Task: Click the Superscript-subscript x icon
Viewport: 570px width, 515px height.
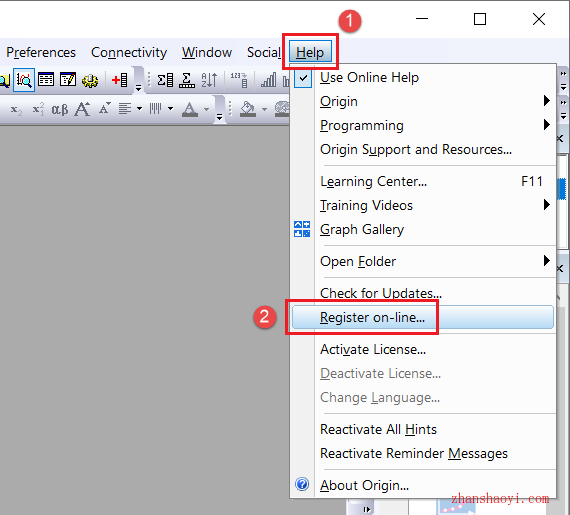Action: 38,109
